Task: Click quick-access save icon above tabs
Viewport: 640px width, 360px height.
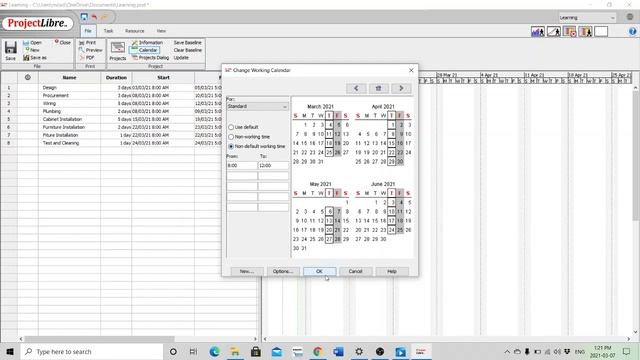Action: 84,17
